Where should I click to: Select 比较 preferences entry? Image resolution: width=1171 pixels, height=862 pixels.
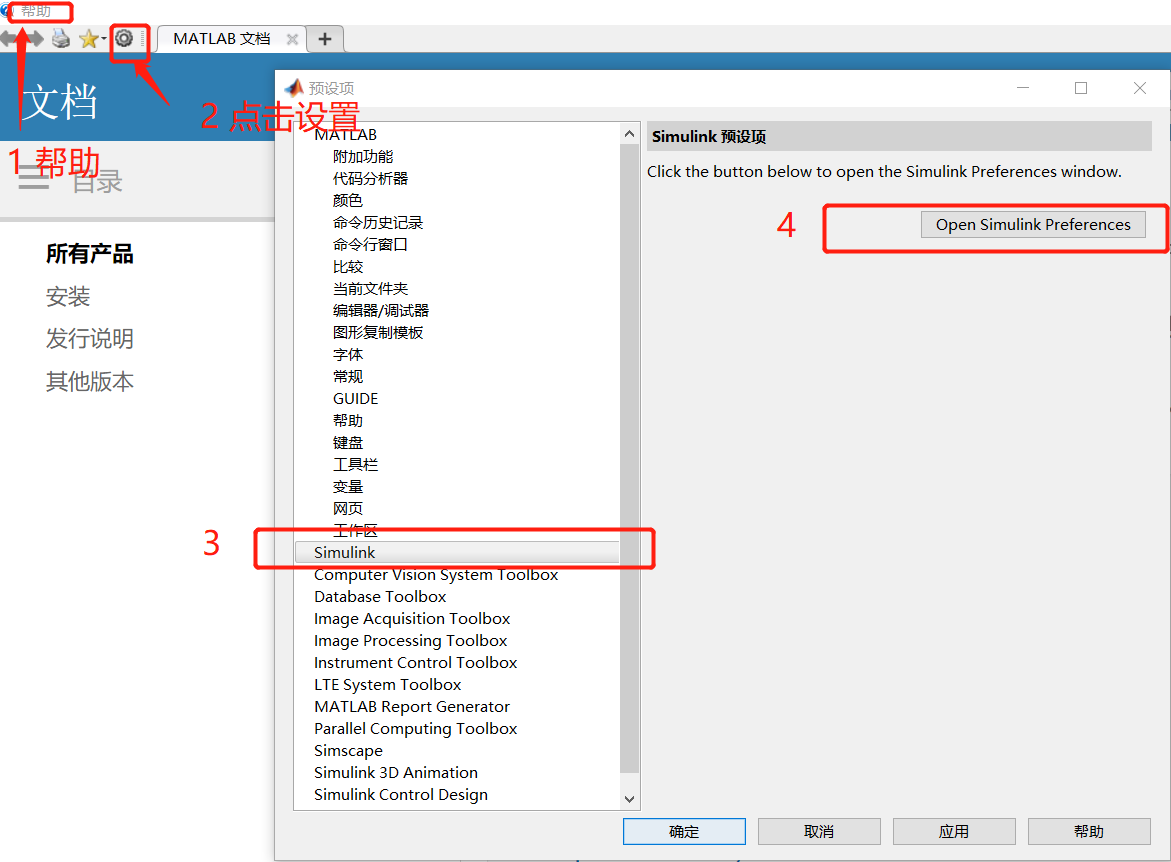pos(348,267)
